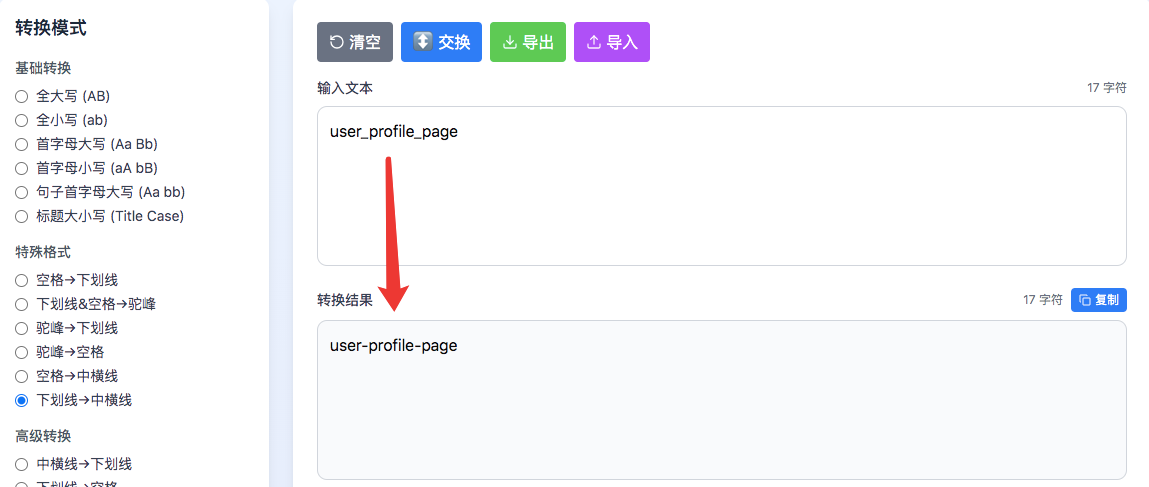Click the 转换结果 label
The width and height of the screenshot is (1149, 487).
345,300
